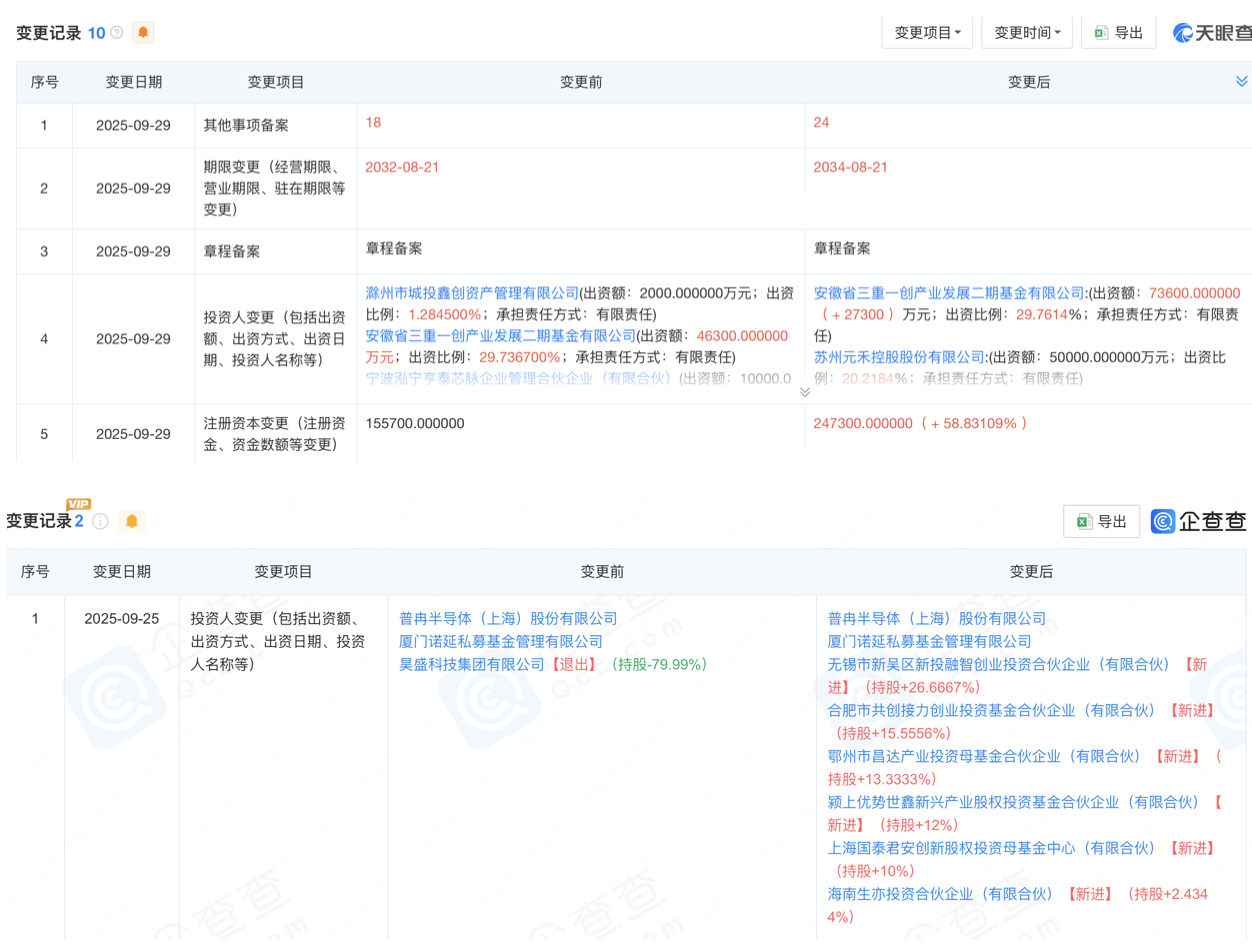
Task: Open the 变更时间 filter dropdown
Action: click(x=1026, y=32)
